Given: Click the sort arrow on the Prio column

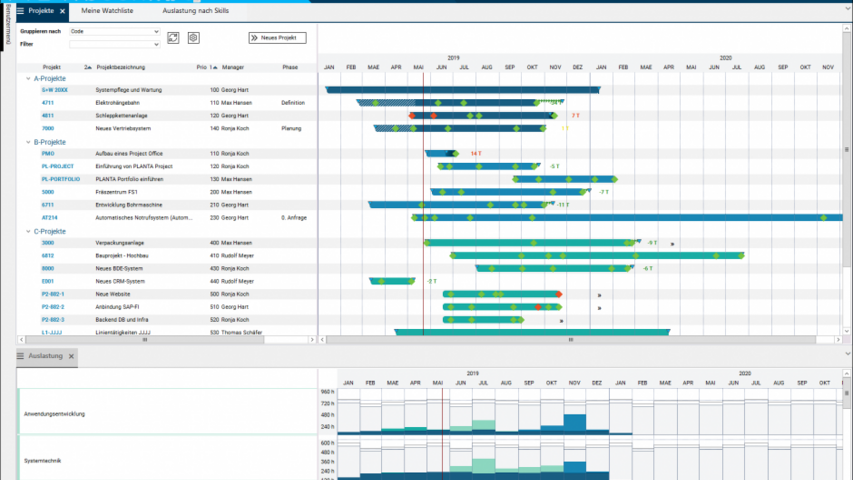Looking at the screenshot, I should 215,67.
